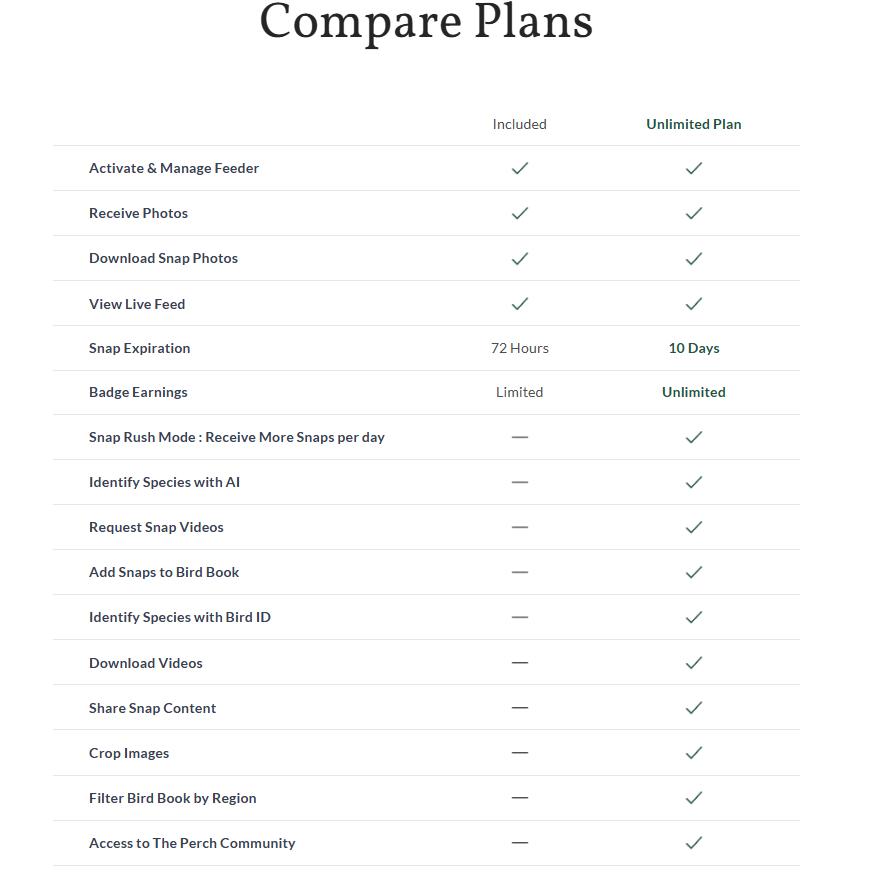Select the Included column header

point(519,124)
